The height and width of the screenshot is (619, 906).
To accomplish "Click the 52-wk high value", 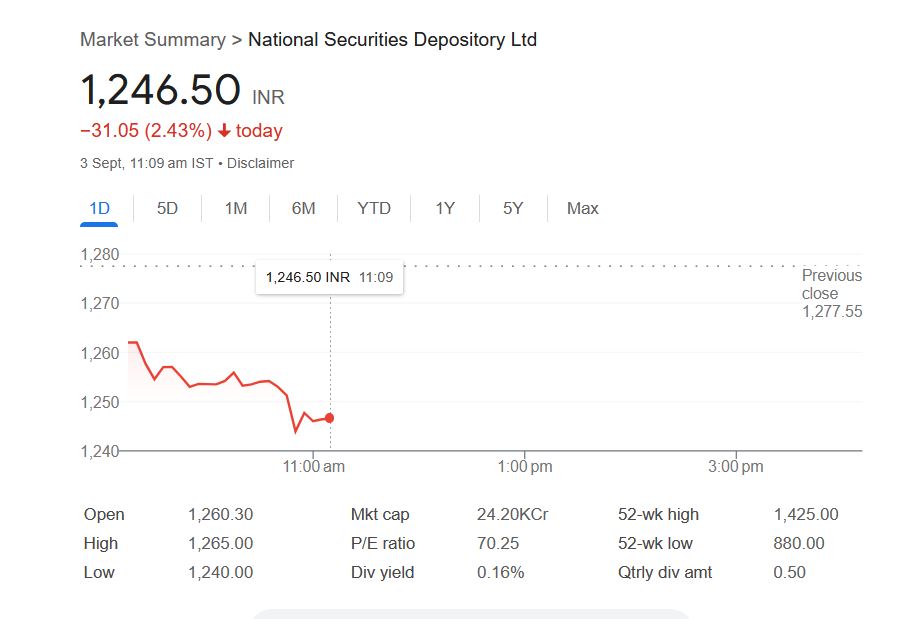I will coord(805,515).
